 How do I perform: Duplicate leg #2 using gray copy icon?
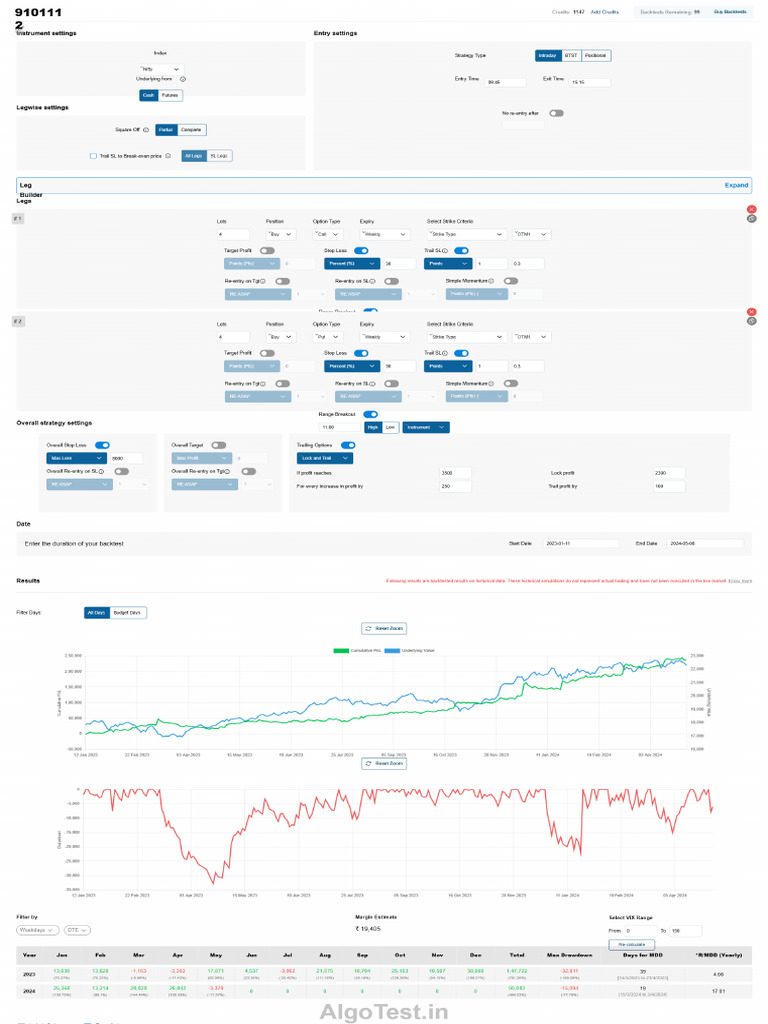[752, 321]
